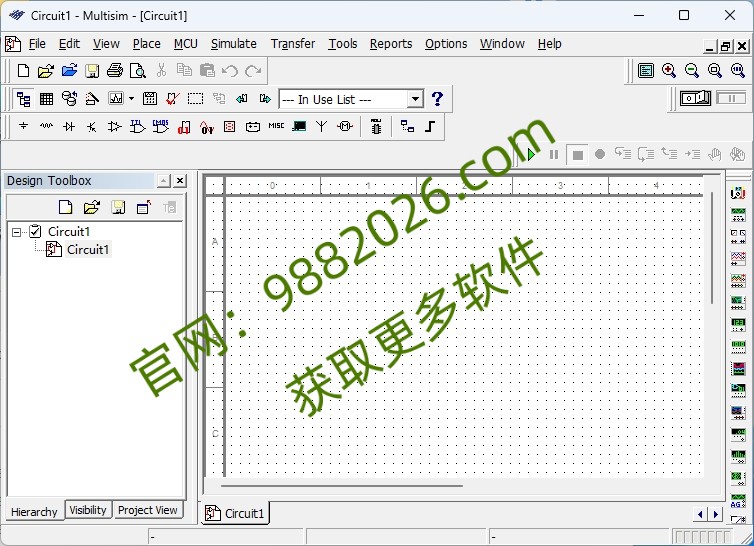Screen dimensions: 754x546
Task: Zoom in on the circuit sheet
Action: (668, 71)
